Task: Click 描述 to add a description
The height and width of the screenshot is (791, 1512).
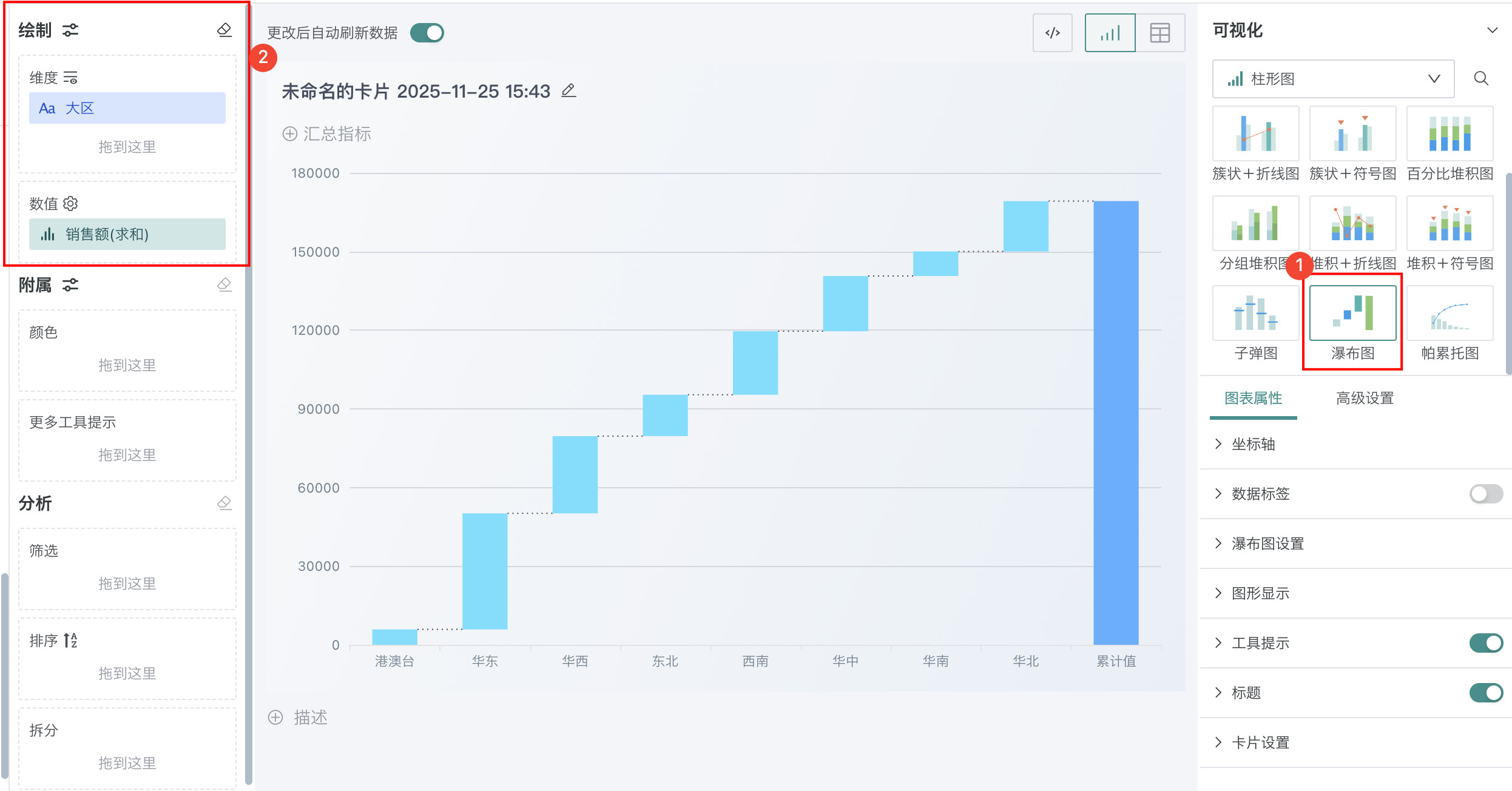Action: pyautogui.click(x=299, y=718)
